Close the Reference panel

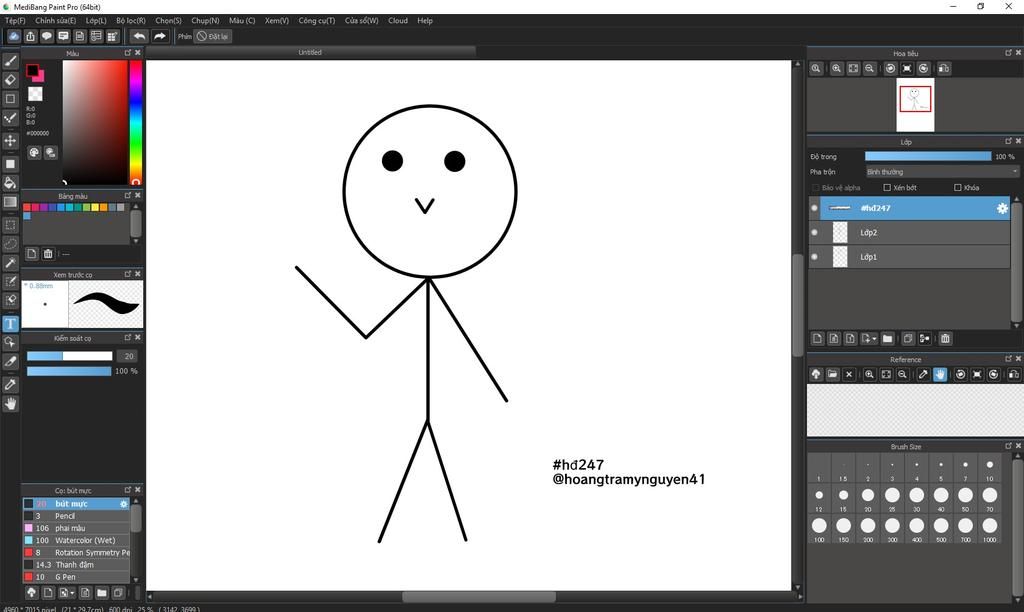1017,359
